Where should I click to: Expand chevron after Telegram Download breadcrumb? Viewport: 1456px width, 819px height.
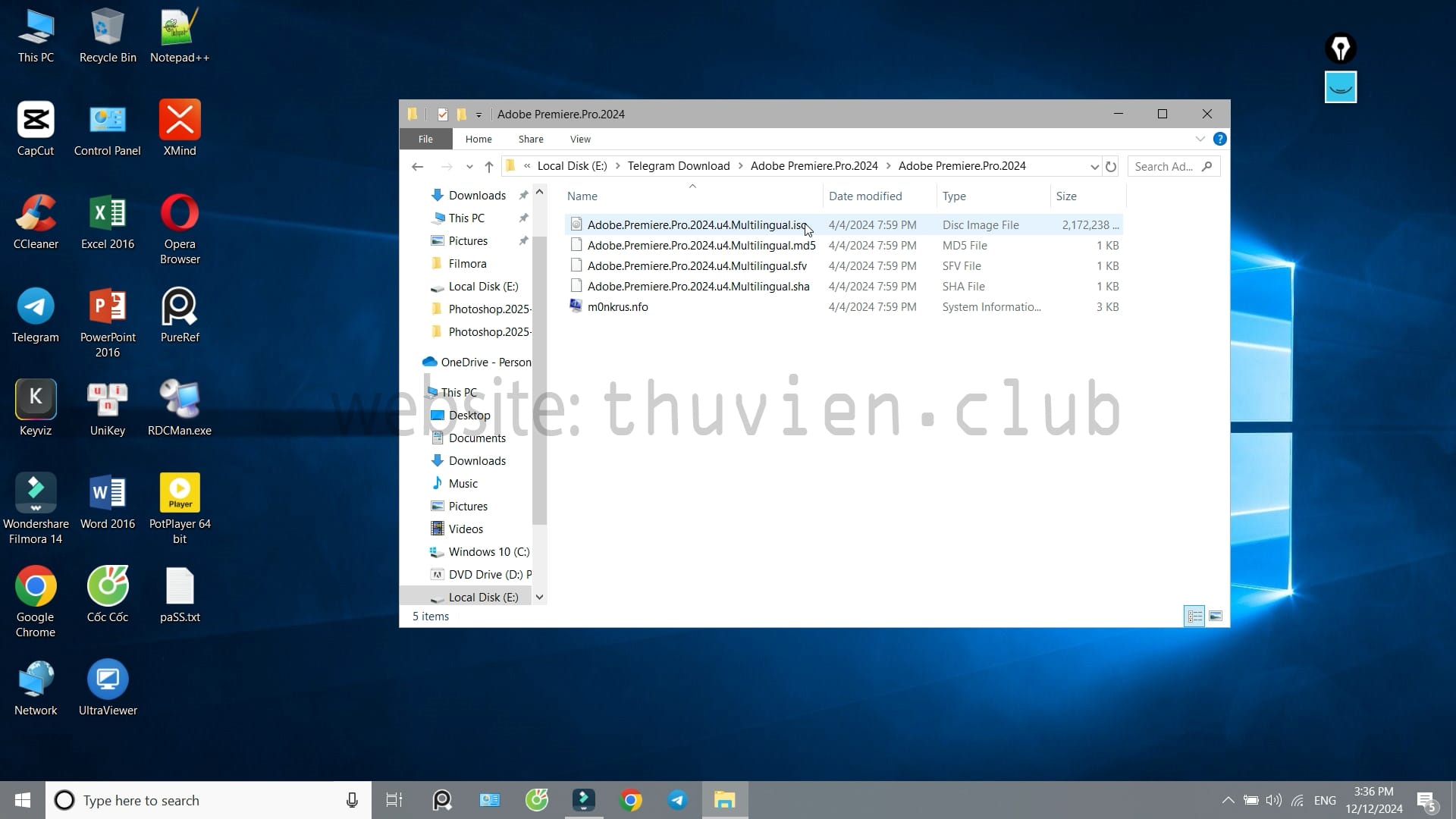coord(740,166)
